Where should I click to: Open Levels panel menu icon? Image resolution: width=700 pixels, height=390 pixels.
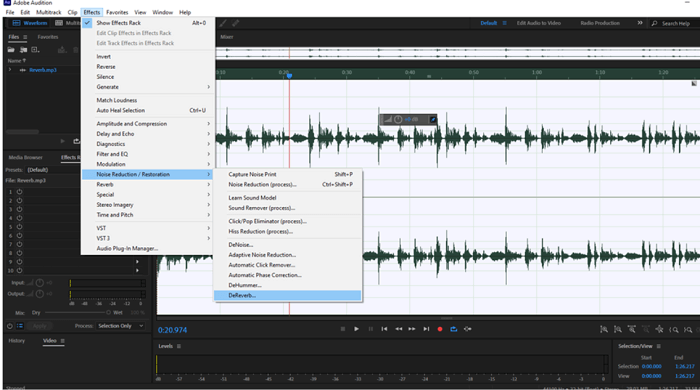tap(179, 346)
